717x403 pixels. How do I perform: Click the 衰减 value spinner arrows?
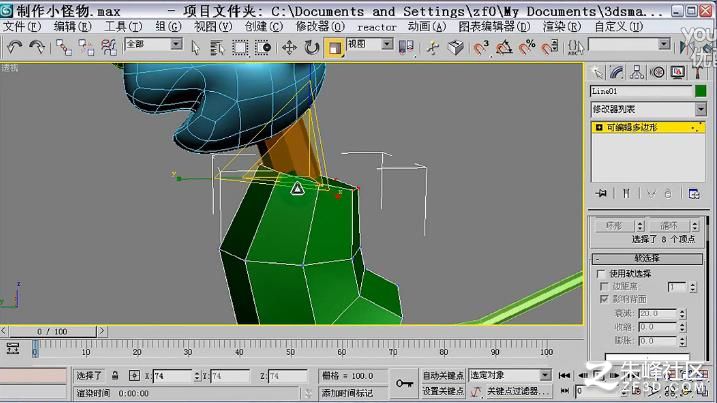point(682,314)
